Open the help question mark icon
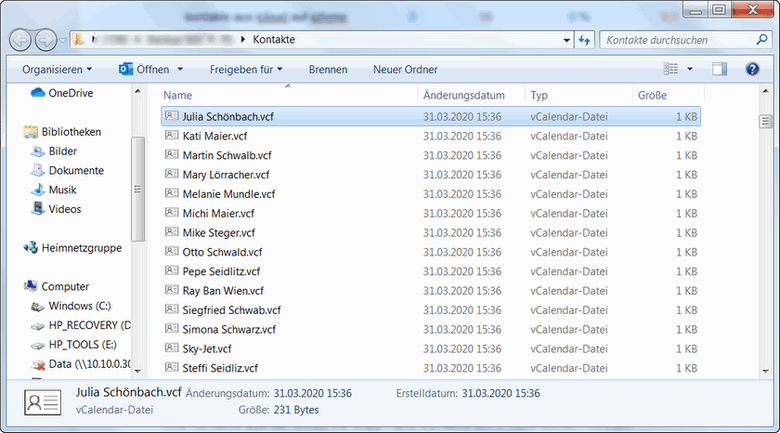Screen dimensions: 780x433 (752, 69)
